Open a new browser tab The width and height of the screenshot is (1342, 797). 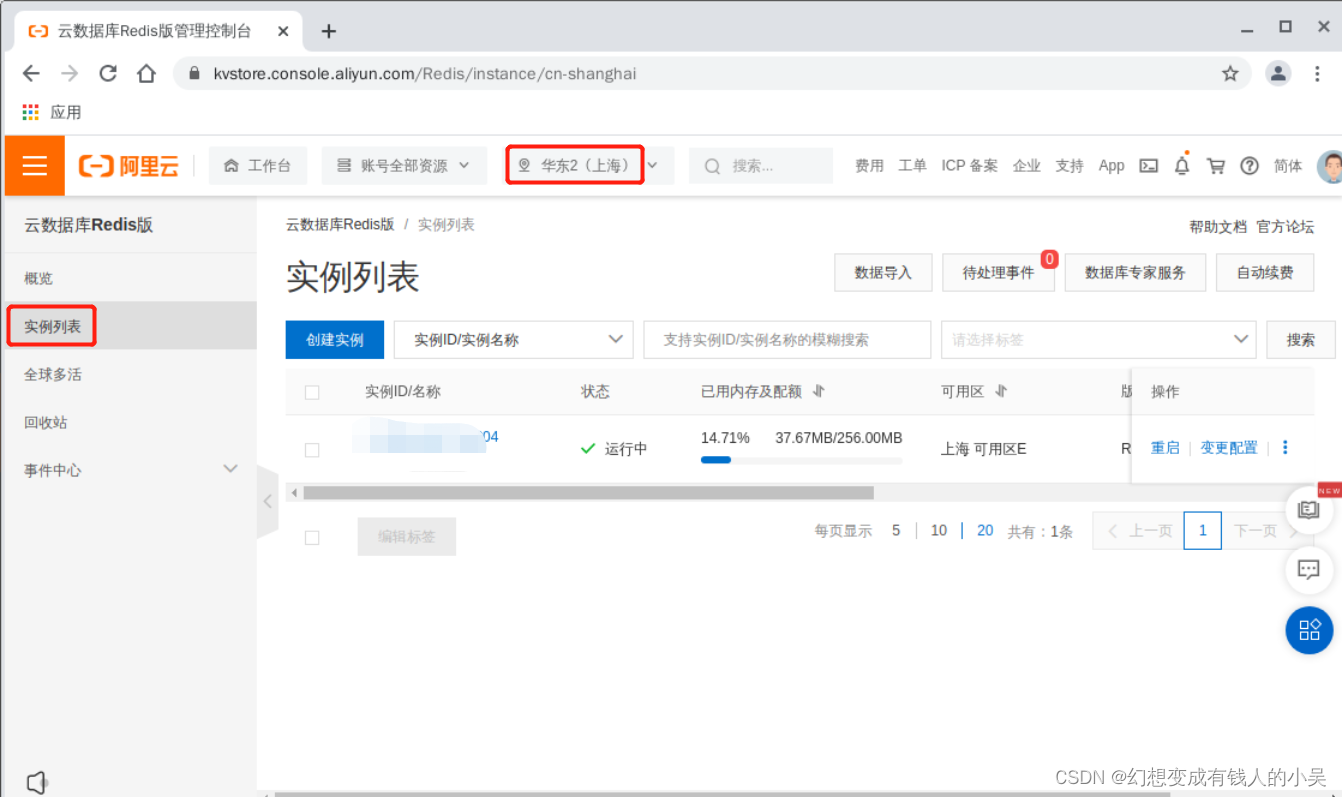(x=329, y=31)
